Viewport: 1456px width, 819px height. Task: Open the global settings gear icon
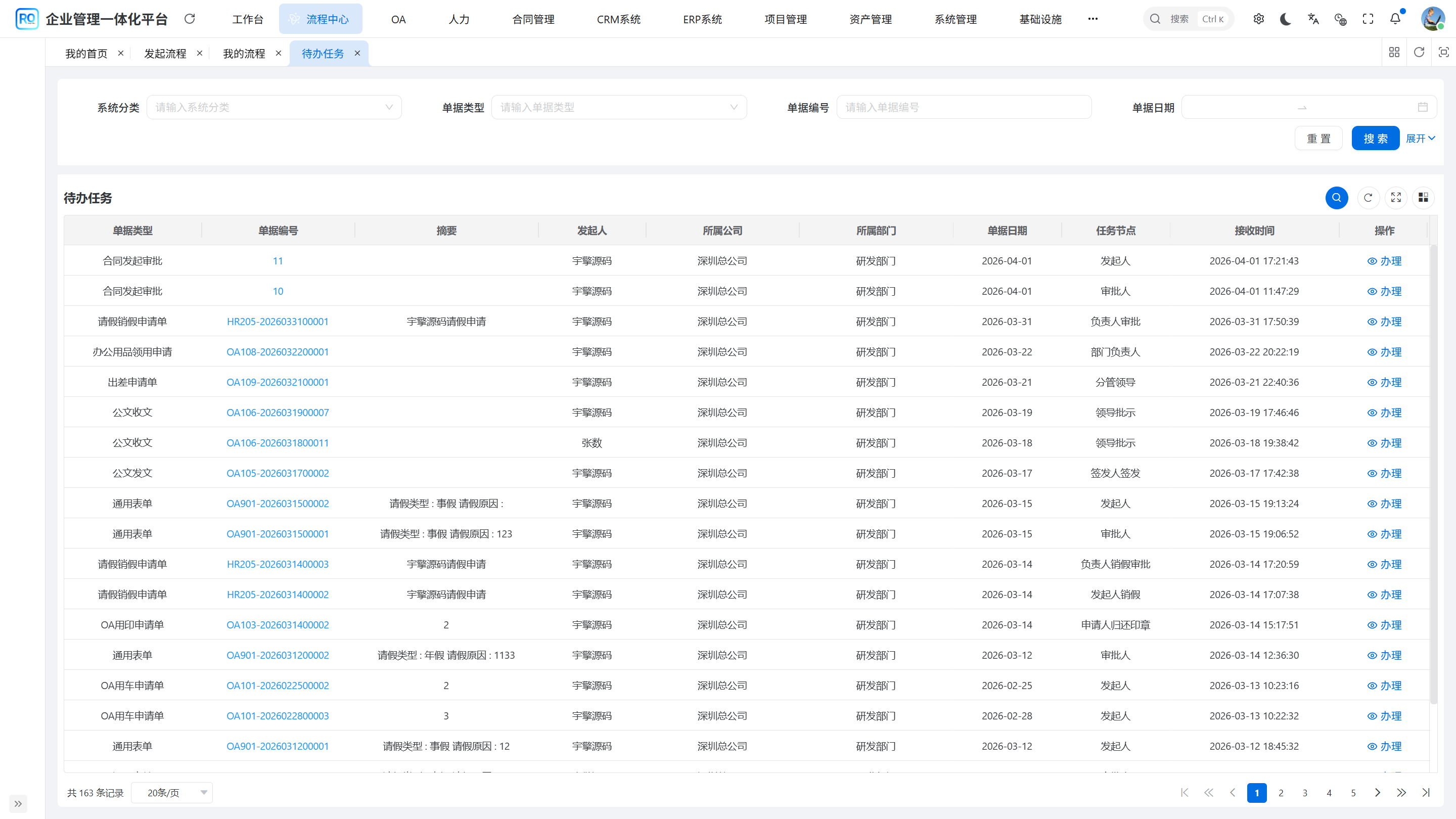(1258, 19)
